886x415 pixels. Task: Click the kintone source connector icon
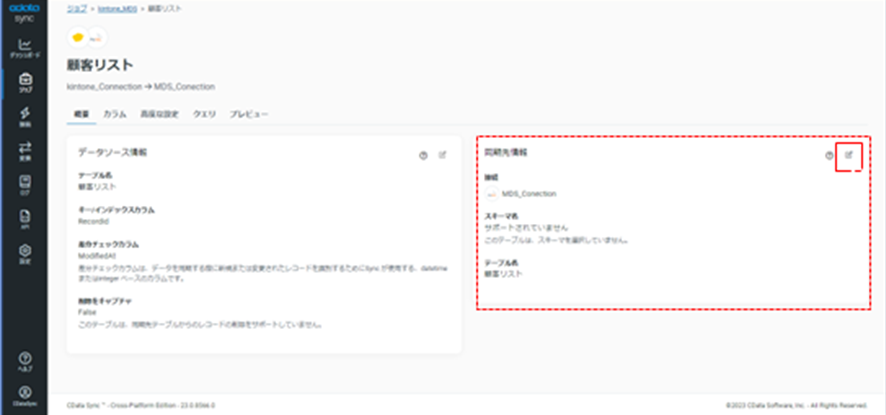[x=77, y=37]
